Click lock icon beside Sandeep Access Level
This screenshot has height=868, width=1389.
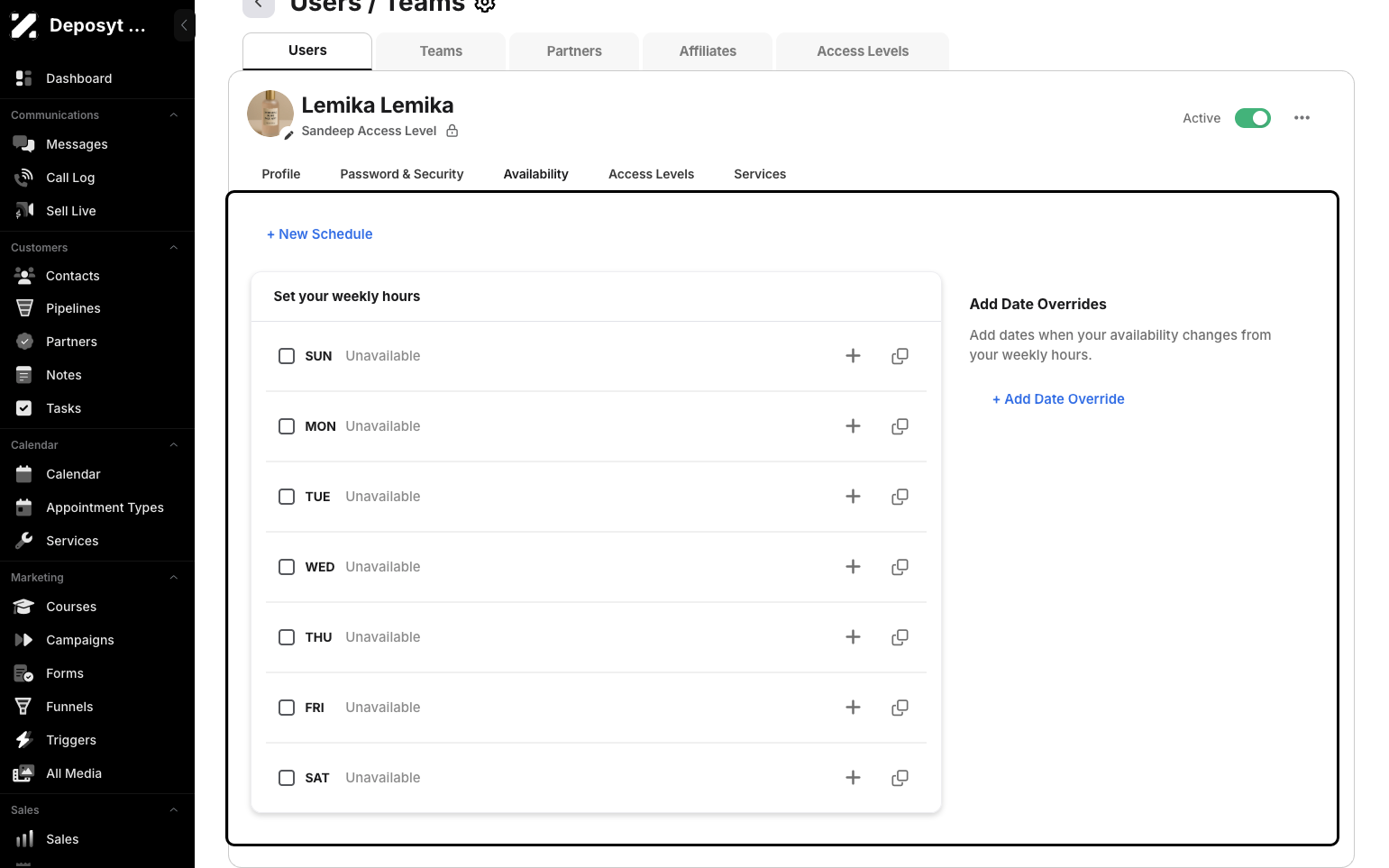[452, 131]
